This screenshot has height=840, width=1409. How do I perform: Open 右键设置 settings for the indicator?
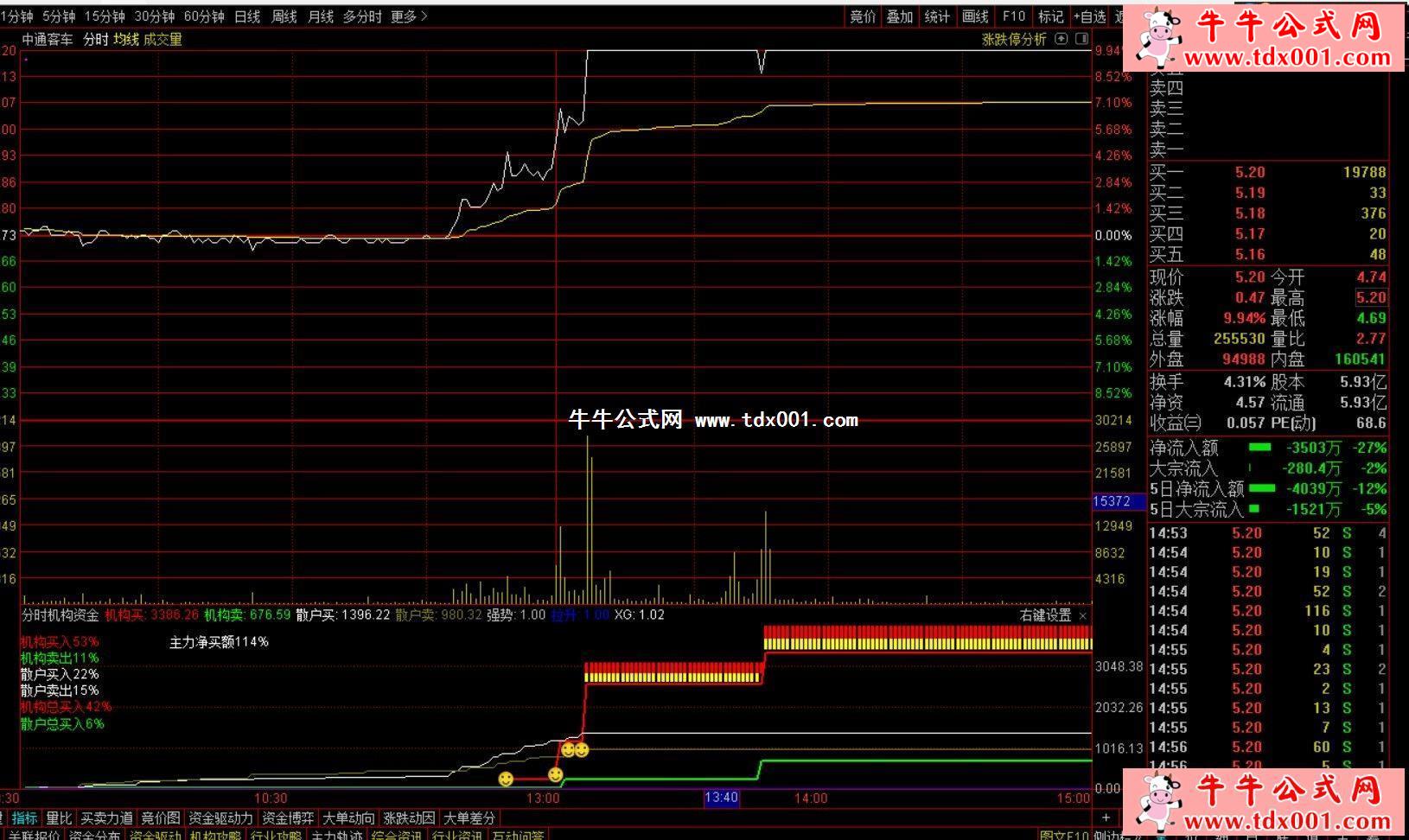(1045, 615)
